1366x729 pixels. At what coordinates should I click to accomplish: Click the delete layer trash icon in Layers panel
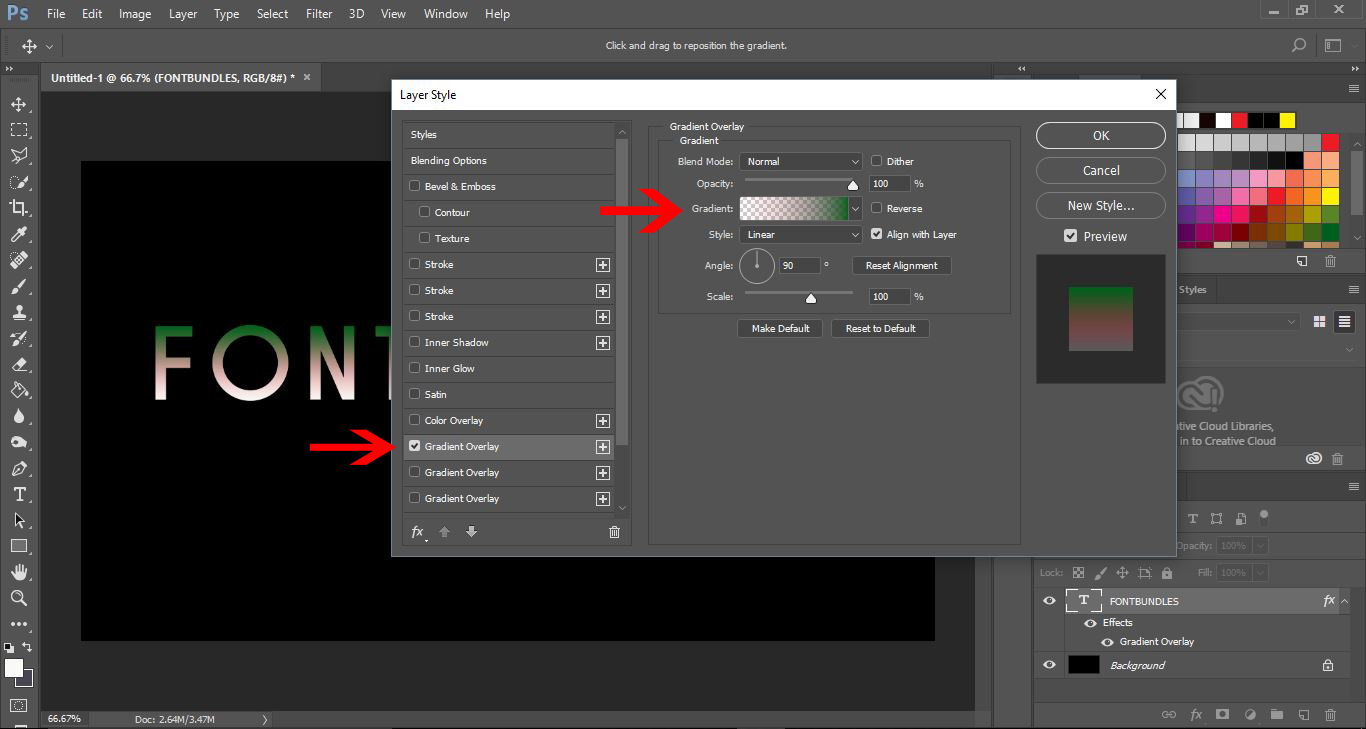point(1330,715)
